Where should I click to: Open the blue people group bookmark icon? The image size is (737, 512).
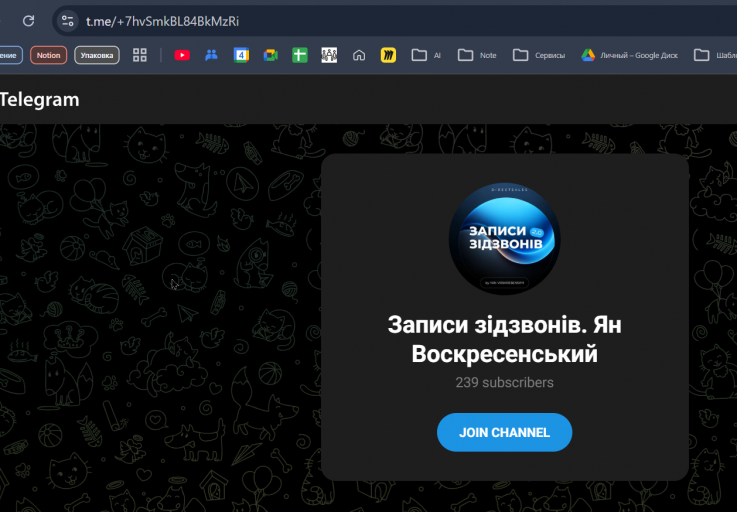(x=212, y=55)
